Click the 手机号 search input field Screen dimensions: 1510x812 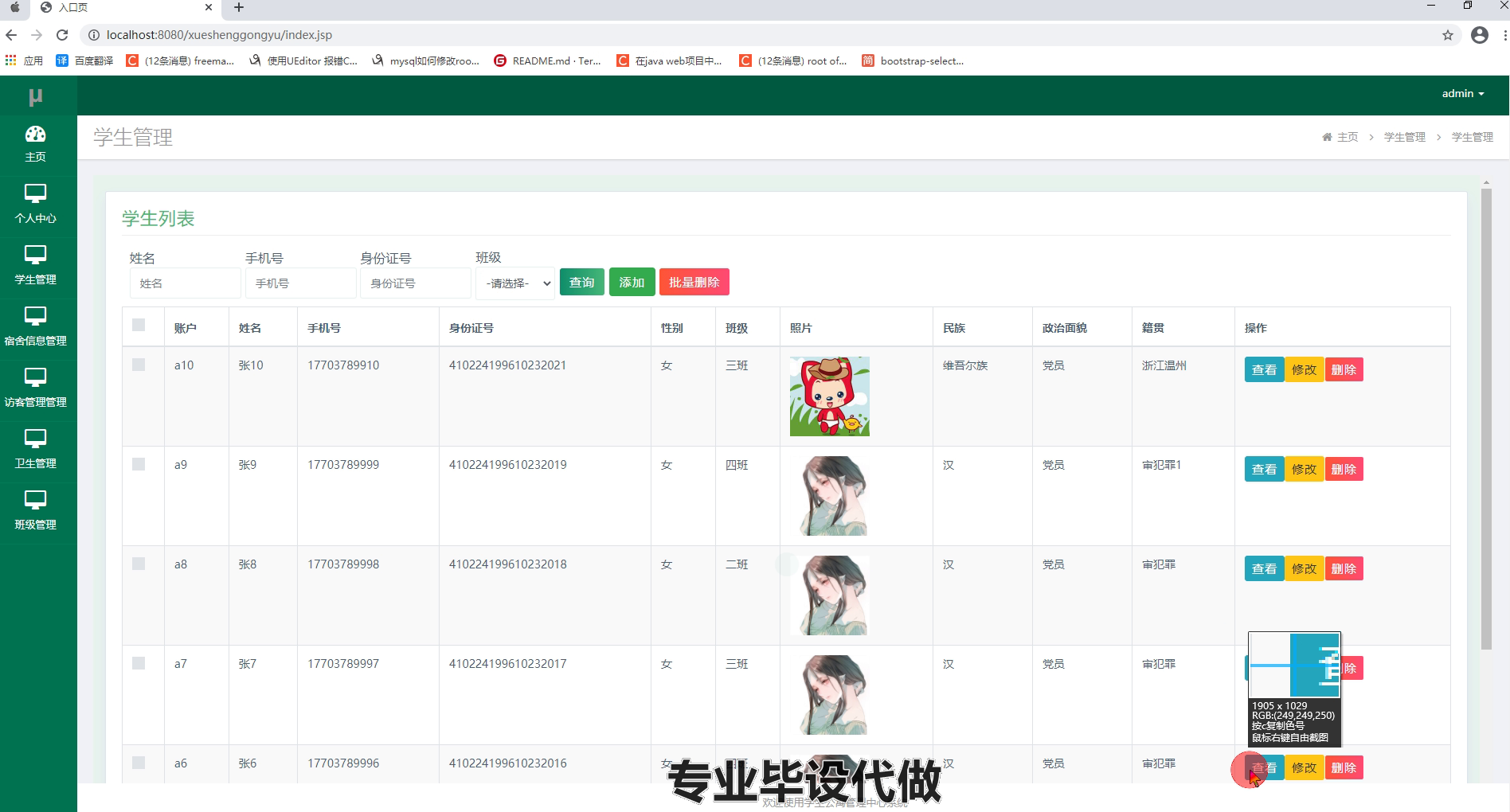coord(300,283)
